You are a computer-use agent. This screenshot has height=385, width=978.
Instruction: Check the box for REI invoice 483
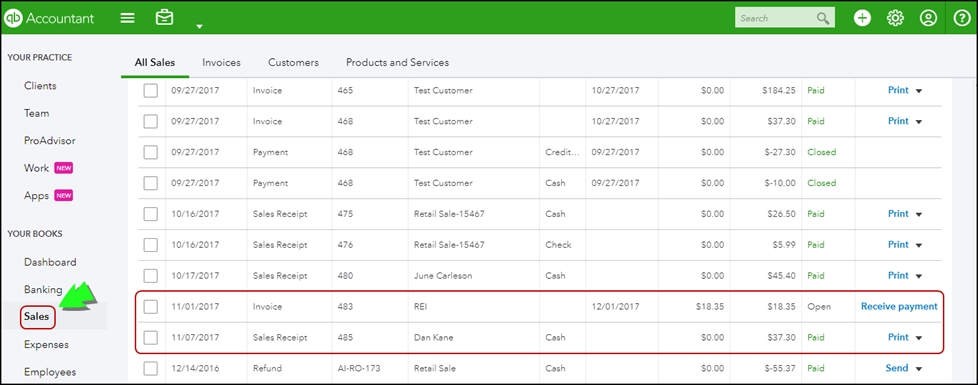coord(150,306)
